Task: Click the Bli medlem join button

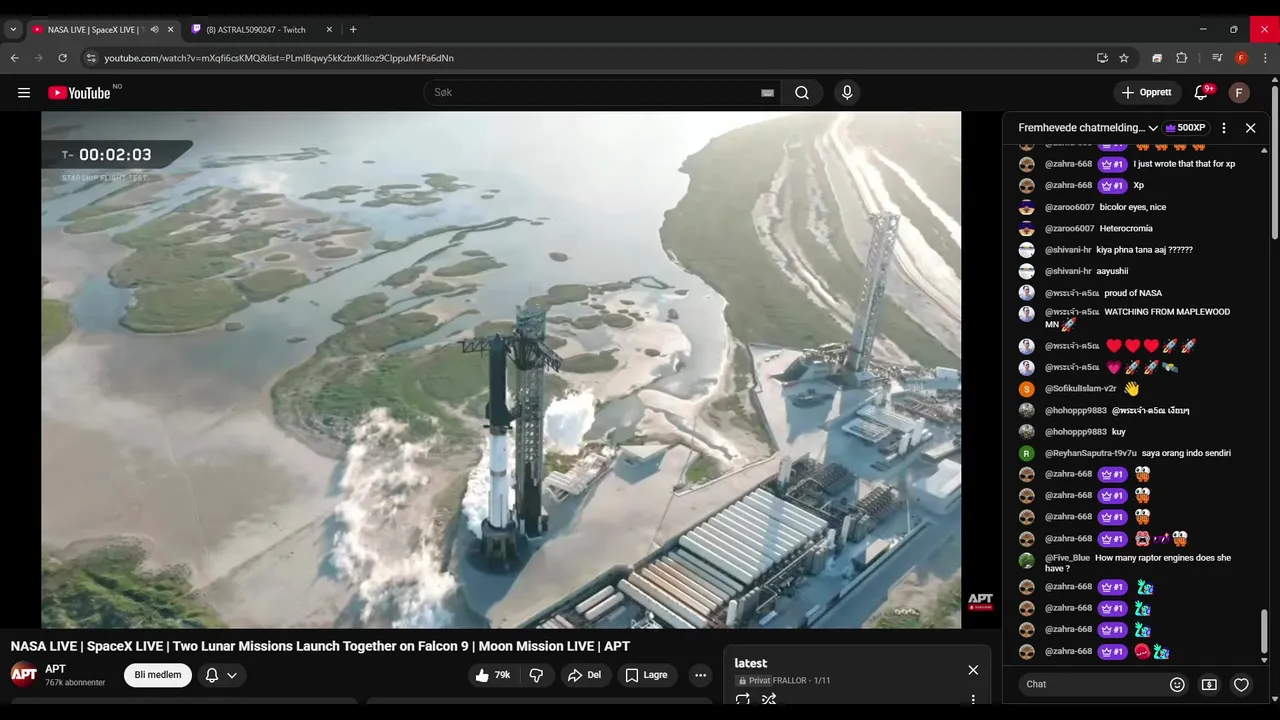Action: pos(158,675)
